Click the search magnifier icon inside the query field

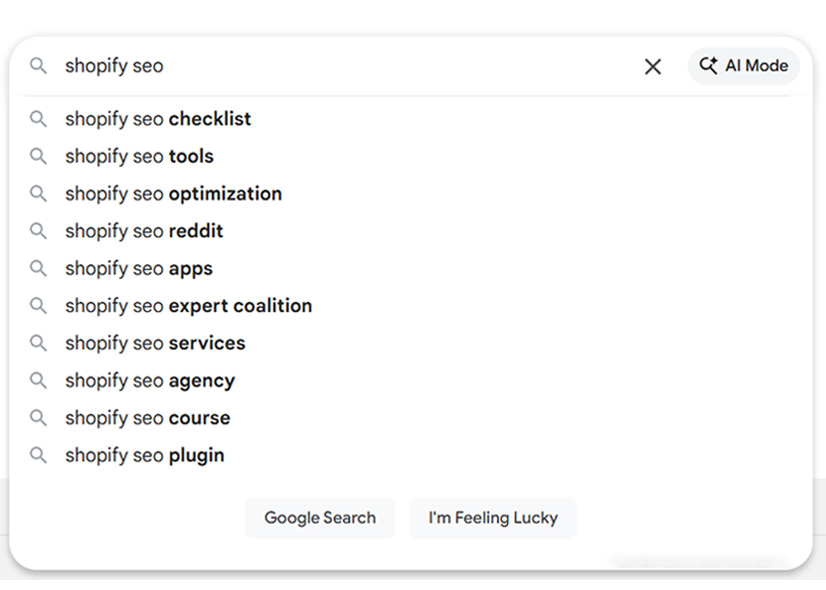click(38, 66)
